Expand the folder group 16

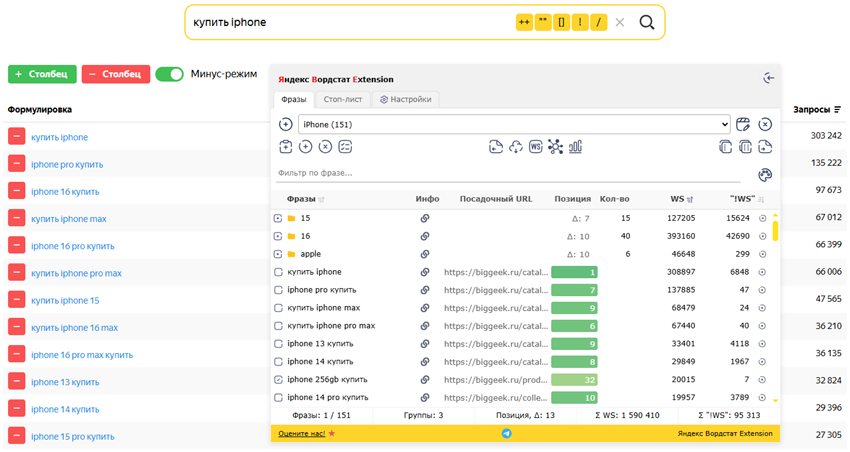pos(278,236)
